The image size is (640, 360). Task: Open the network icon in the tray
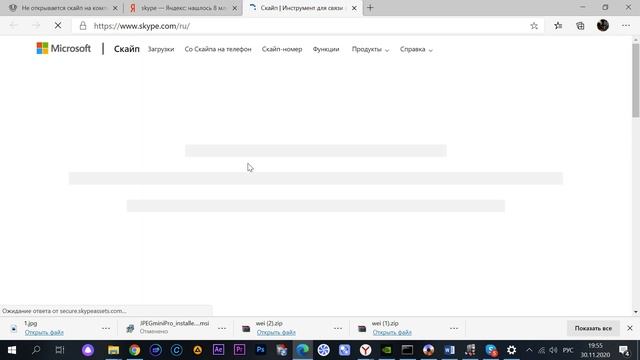point(542,350)
